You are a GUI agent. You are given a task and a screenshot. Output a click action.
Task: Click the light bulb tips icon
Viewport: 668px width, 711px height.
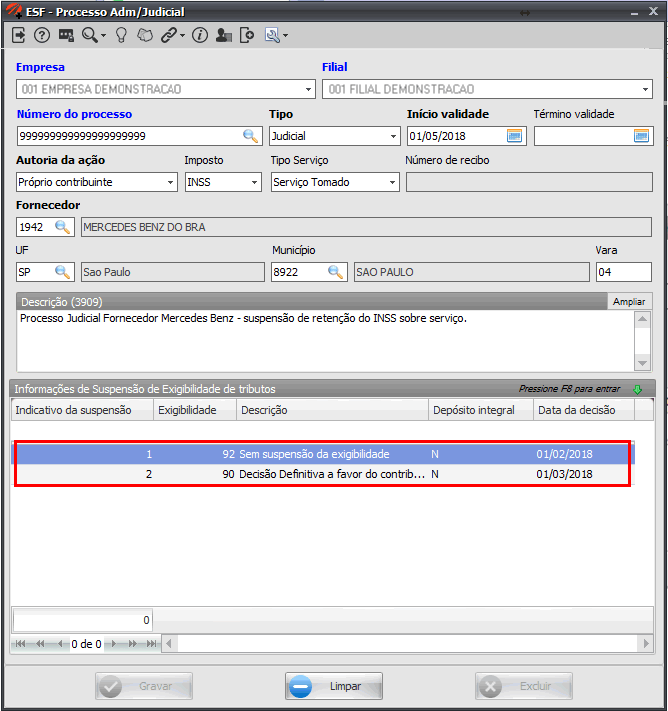pyautogui.click(x=121, y=35)
